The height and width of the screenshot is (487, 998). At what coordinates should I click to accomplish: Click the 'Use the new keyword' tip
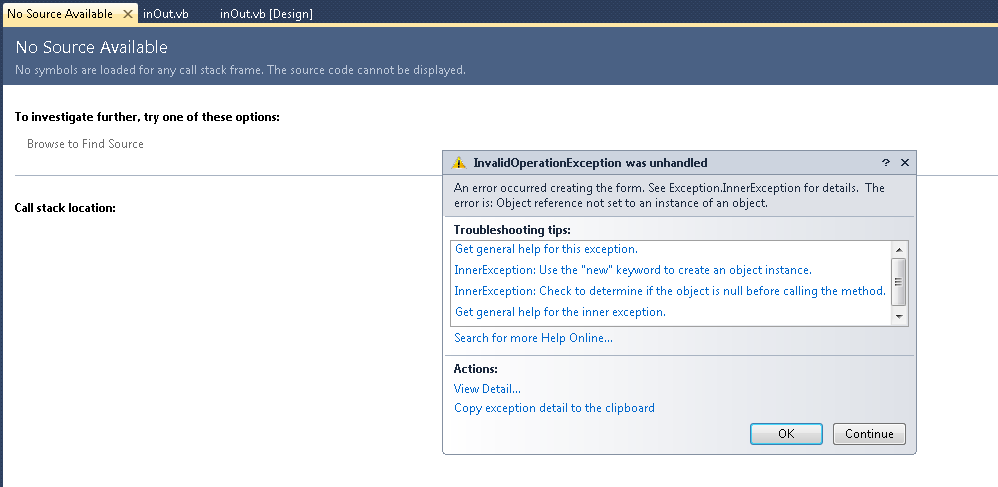click(x=632, y=270)
